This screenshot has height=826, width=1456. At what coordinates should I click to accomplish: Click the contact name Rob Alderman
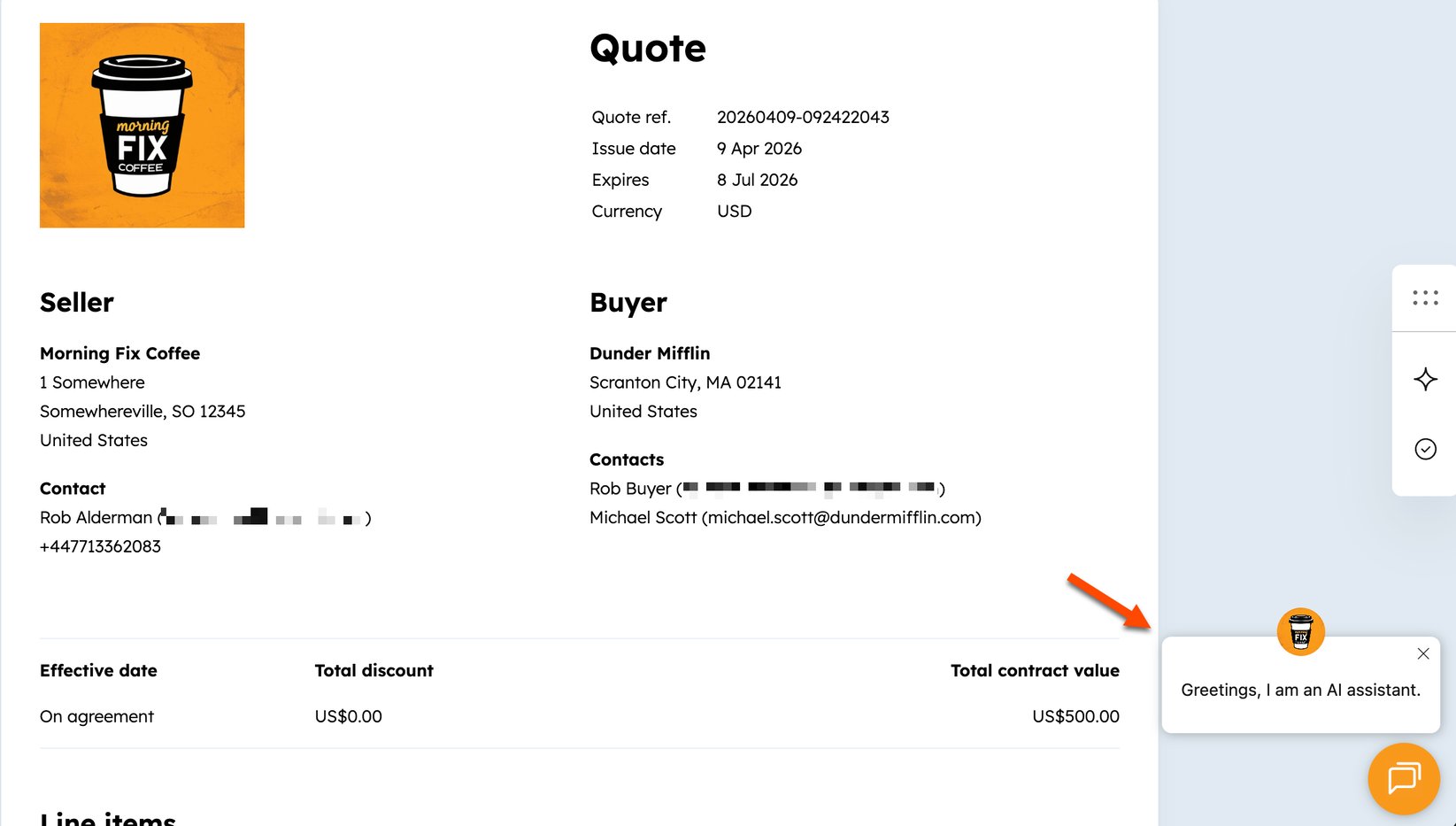(x=96, y=517)
